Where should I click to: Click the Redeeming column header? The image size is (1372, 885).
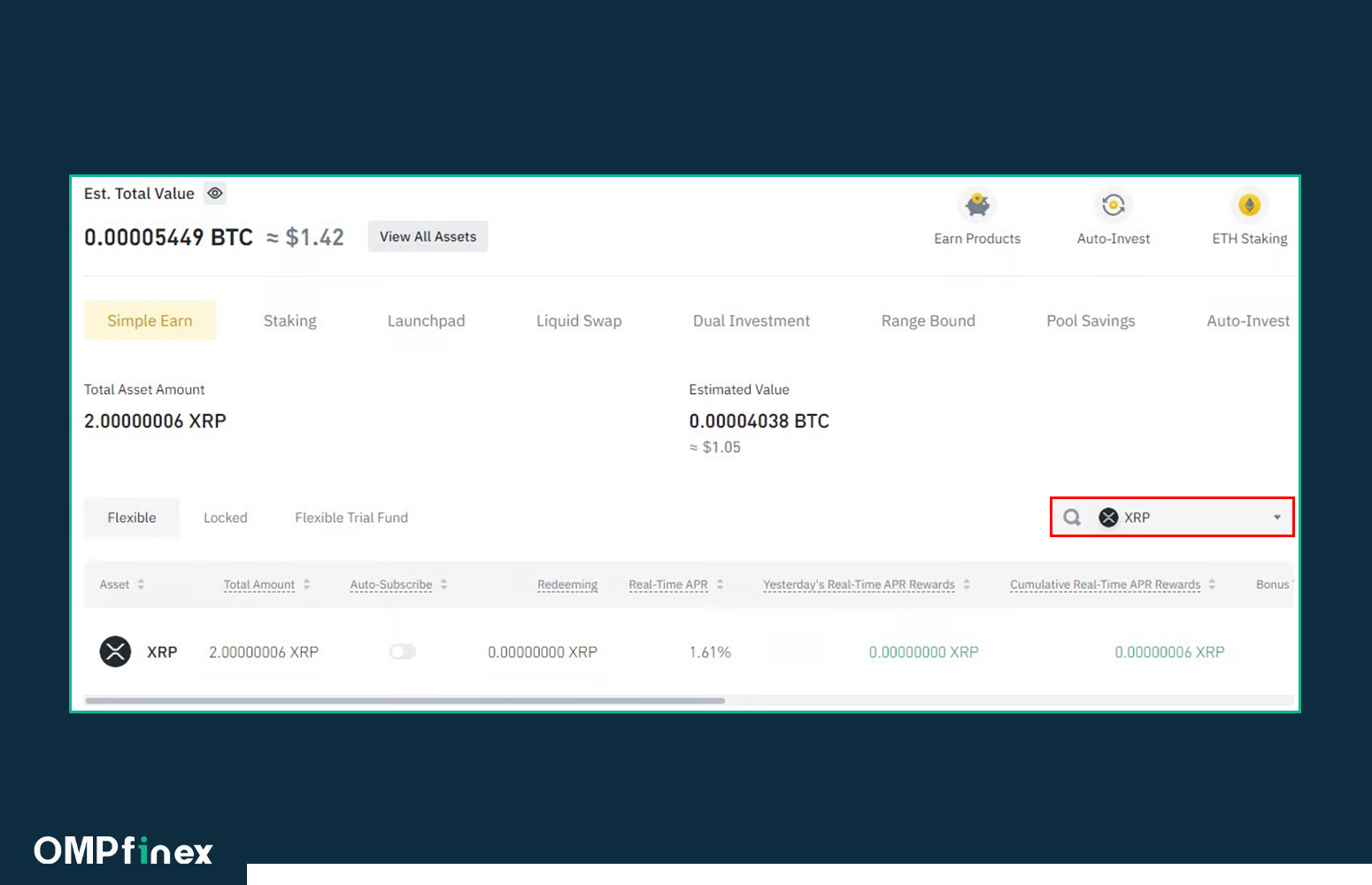567,585
